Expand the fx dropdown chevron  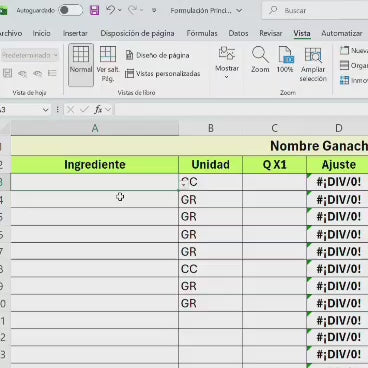(108, 109)
